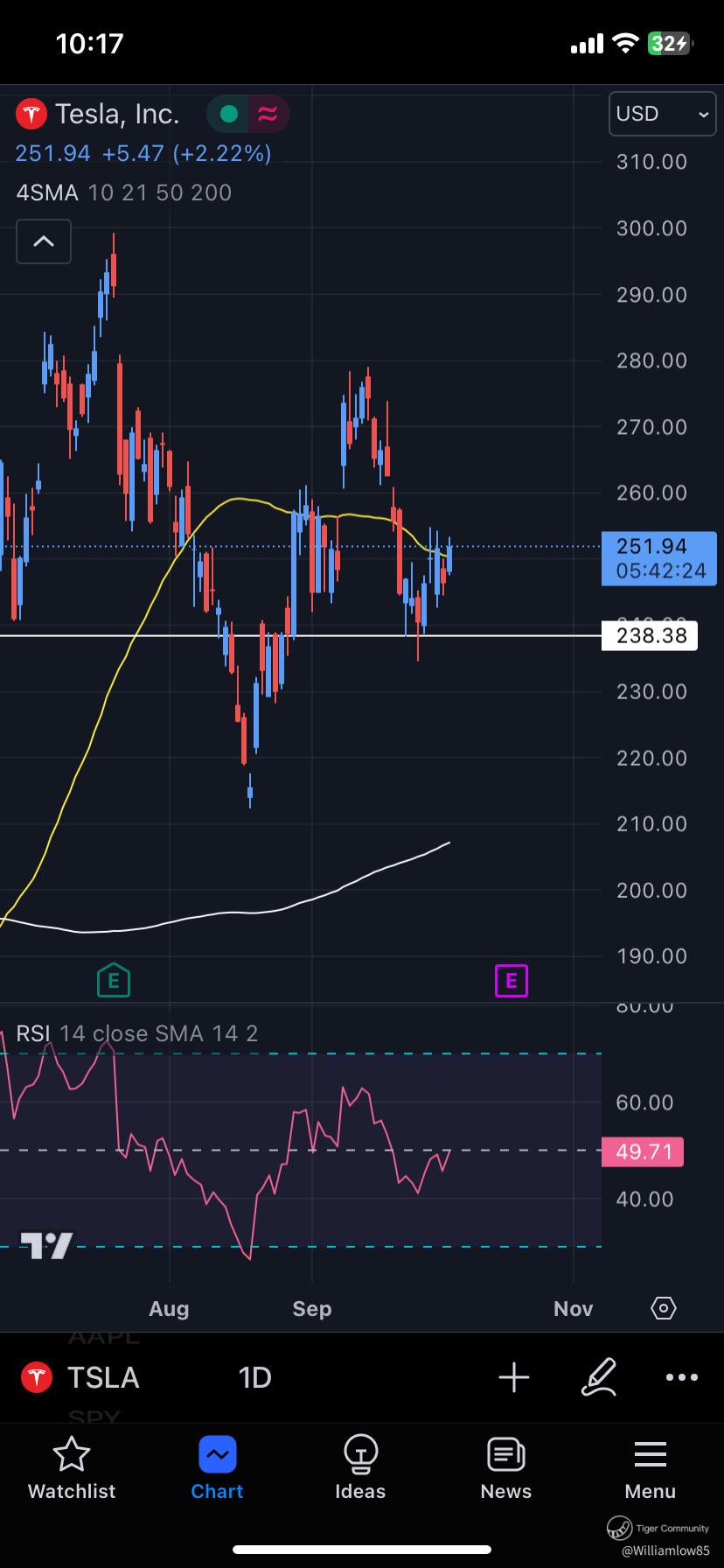Tap the Tesla logo icon next to TSLA
This screenshot has width=724, height=1568.
pyautogui.click(x=37, y=1378)
